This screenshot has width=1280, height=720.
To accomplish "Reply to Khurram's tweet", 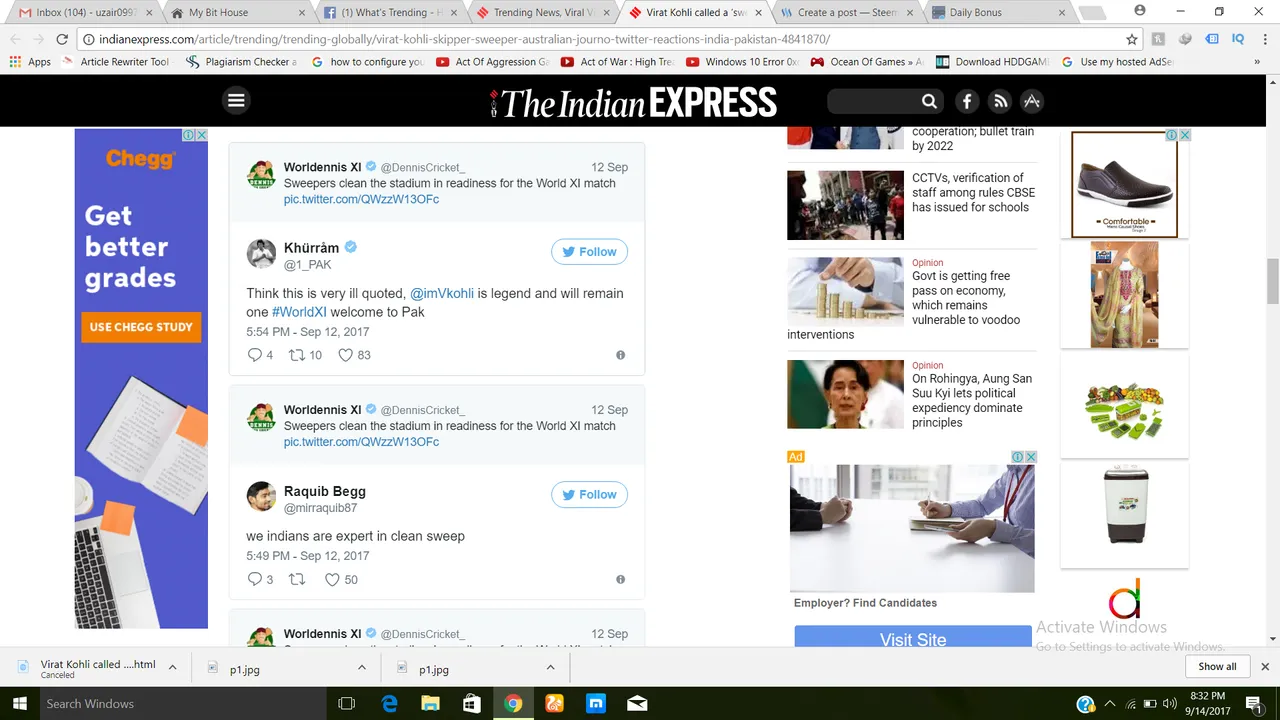I will point(255,355).
